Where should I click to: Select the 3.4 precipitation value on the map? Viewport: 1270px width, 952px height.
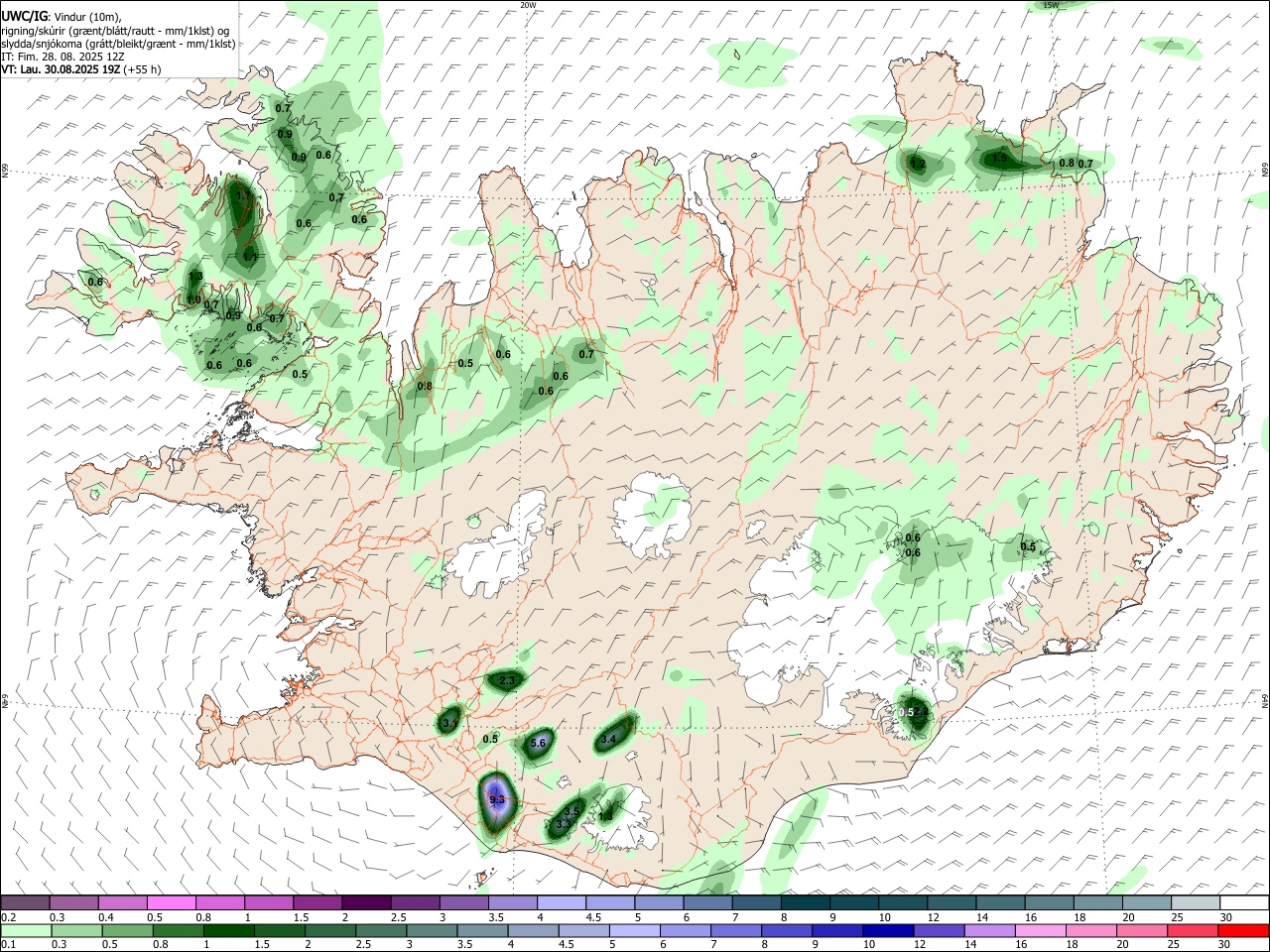609,739
